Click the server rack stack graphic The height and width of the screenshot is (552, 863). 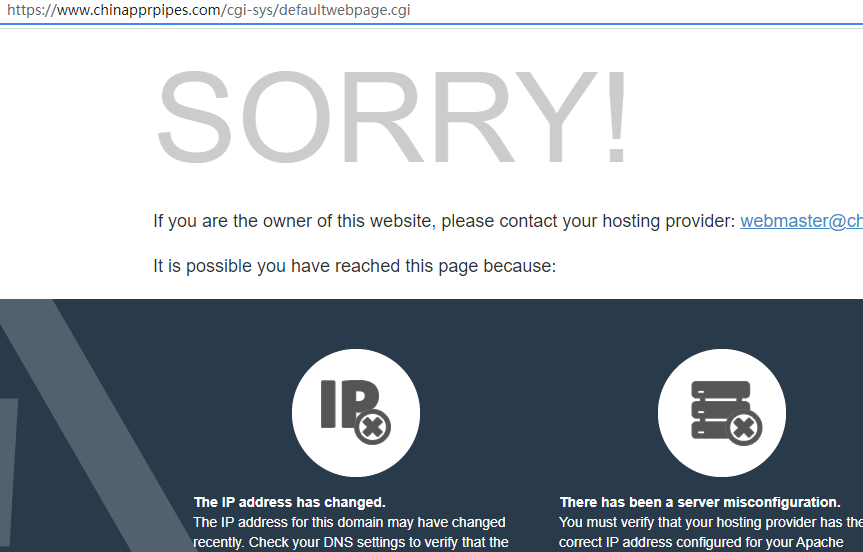tap(720, 409)
